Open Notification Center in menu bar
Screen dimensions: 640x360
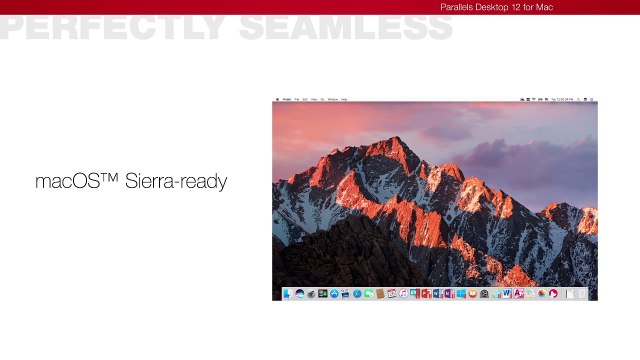pos(591,99)
